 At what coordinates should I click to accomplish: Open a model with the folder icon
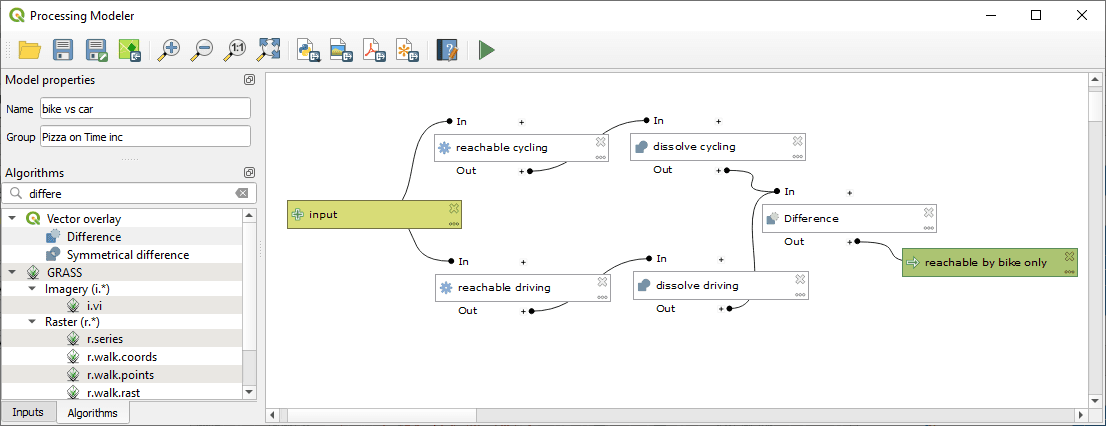tap(30, 49)
